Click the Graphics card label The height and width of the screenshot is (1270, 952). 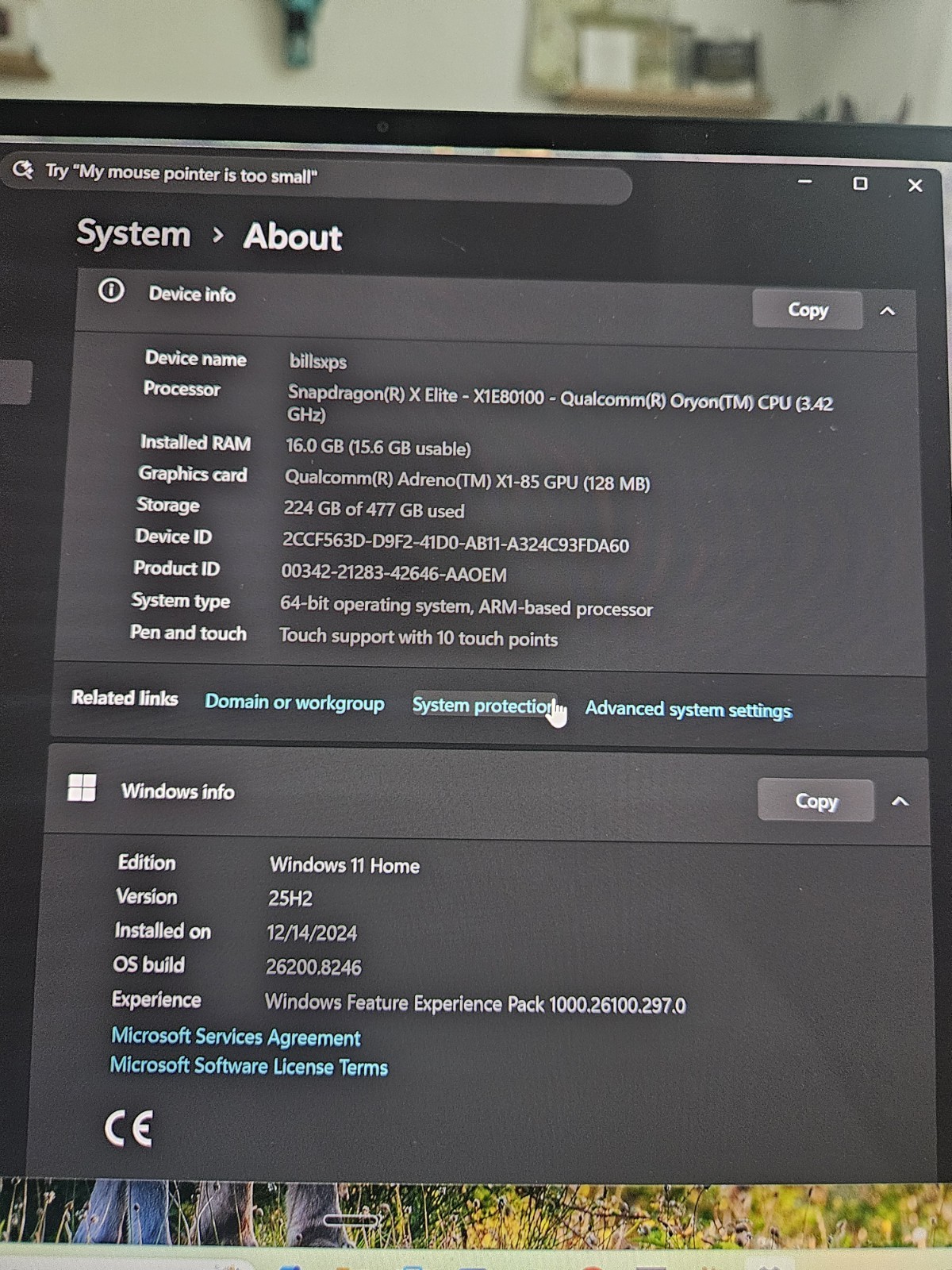[192, 474]
